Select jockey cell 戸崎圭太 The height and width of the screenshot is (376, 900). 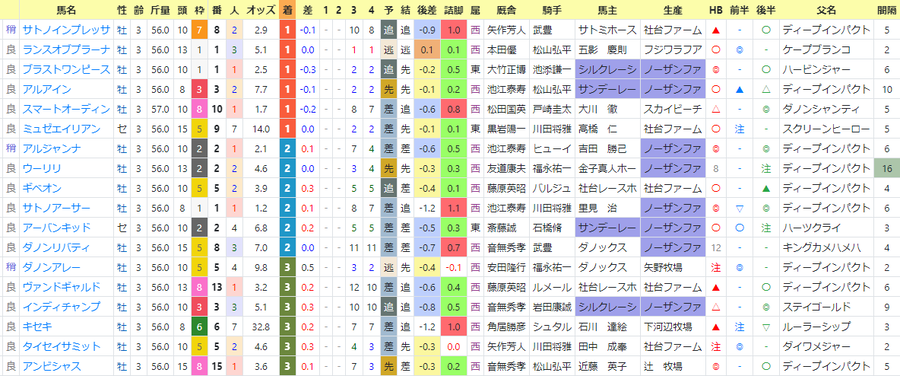[x=552, y=109]
